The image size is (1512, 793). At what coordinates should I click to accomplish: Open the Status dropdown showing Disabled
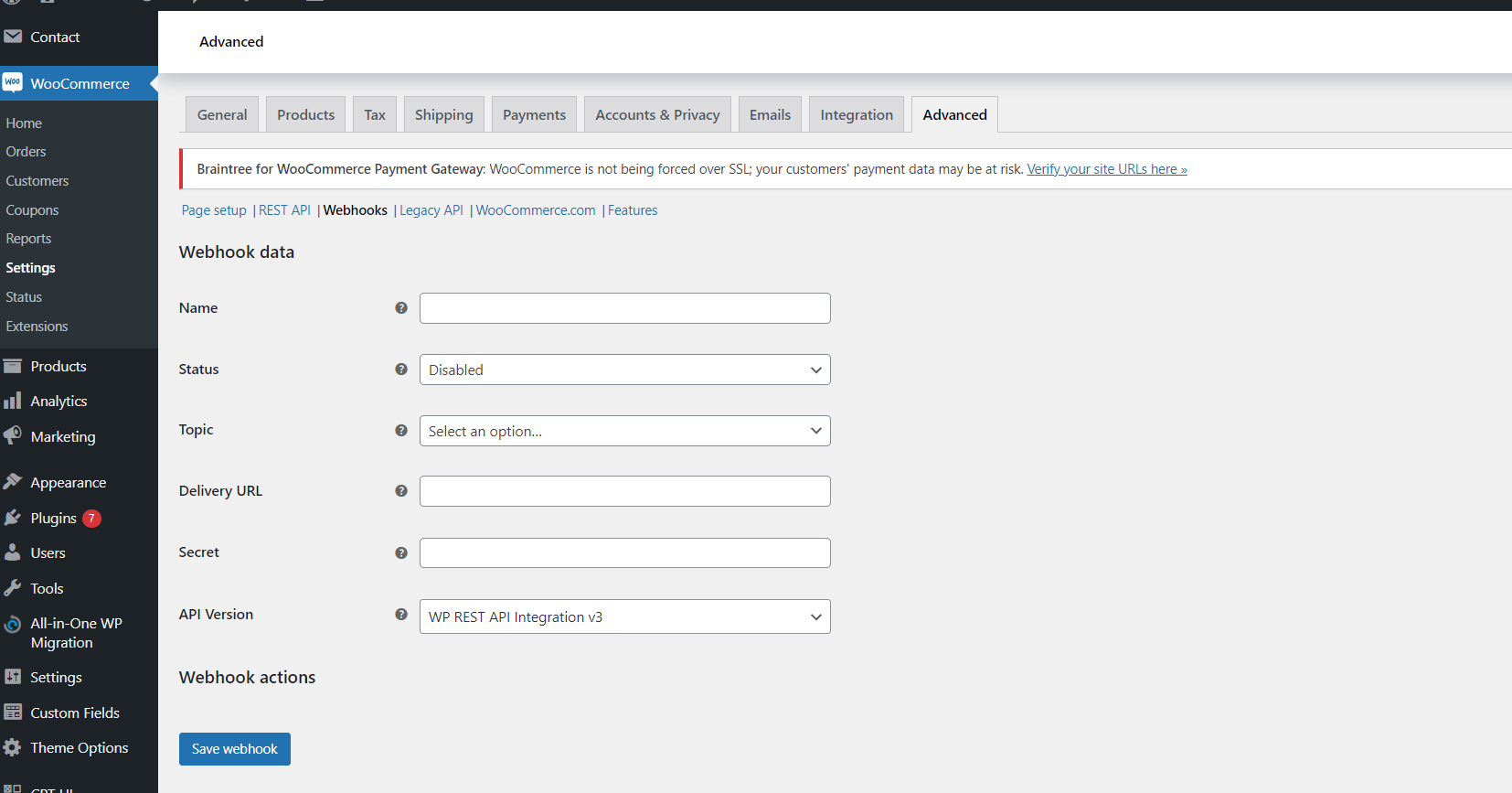[x=625, y=370]
